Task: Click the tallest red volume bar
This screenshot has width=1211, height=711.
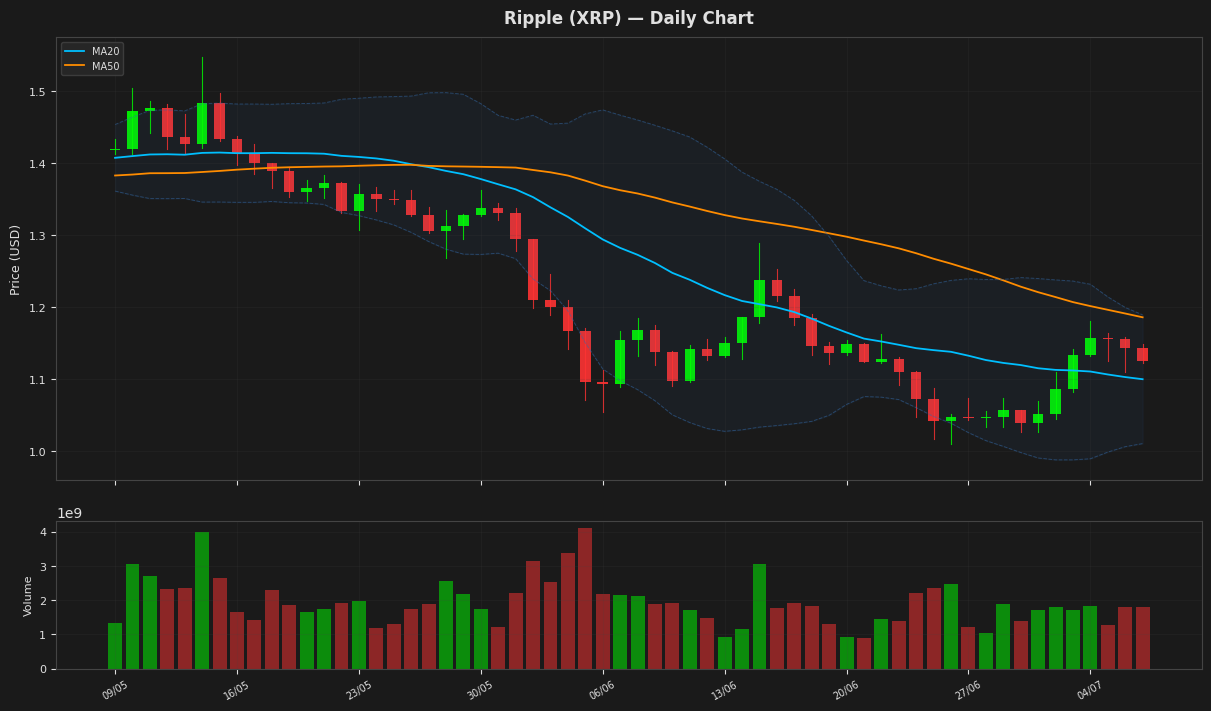Action: (585, 598)
